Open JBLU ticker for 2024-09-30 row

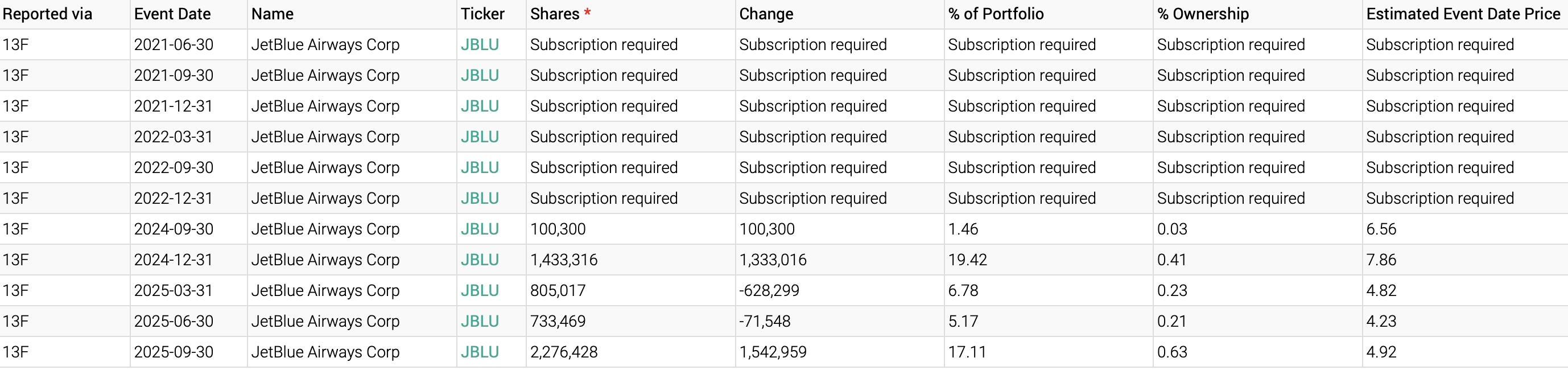point(480,229)
